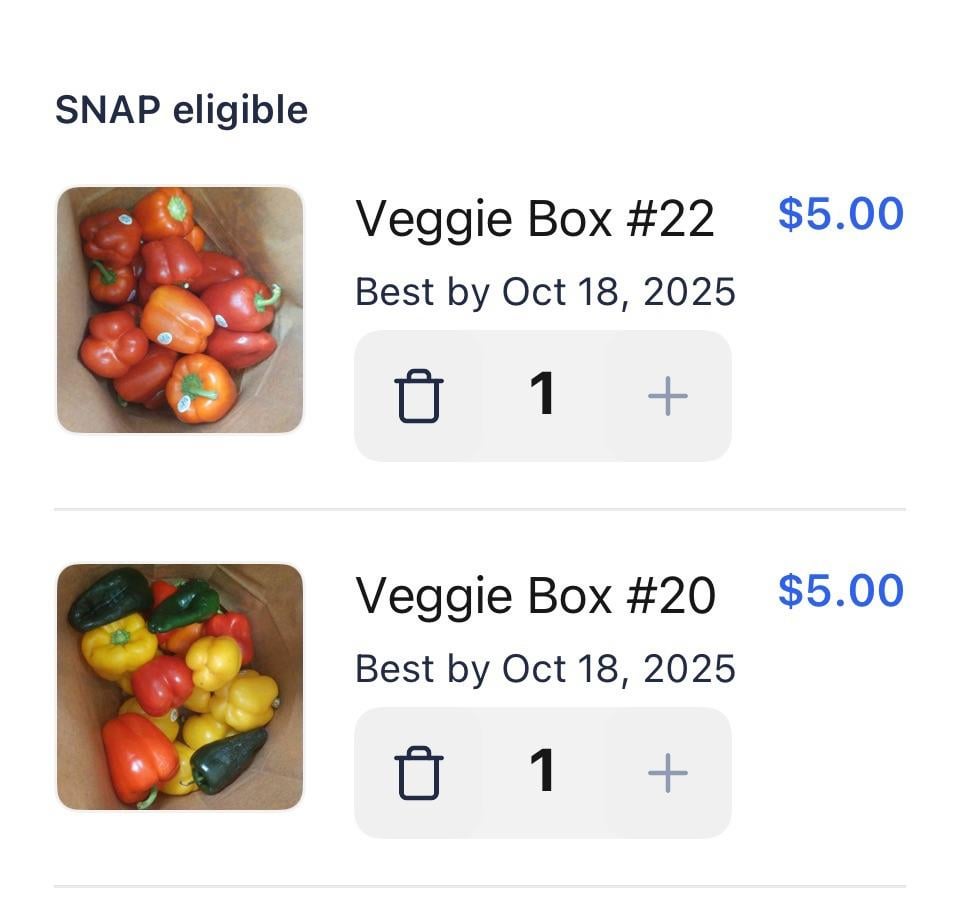This screenshot has width=960, height=908.
Task: Click the yellow pepper in the #20 photo
Action: click(118, 645)
